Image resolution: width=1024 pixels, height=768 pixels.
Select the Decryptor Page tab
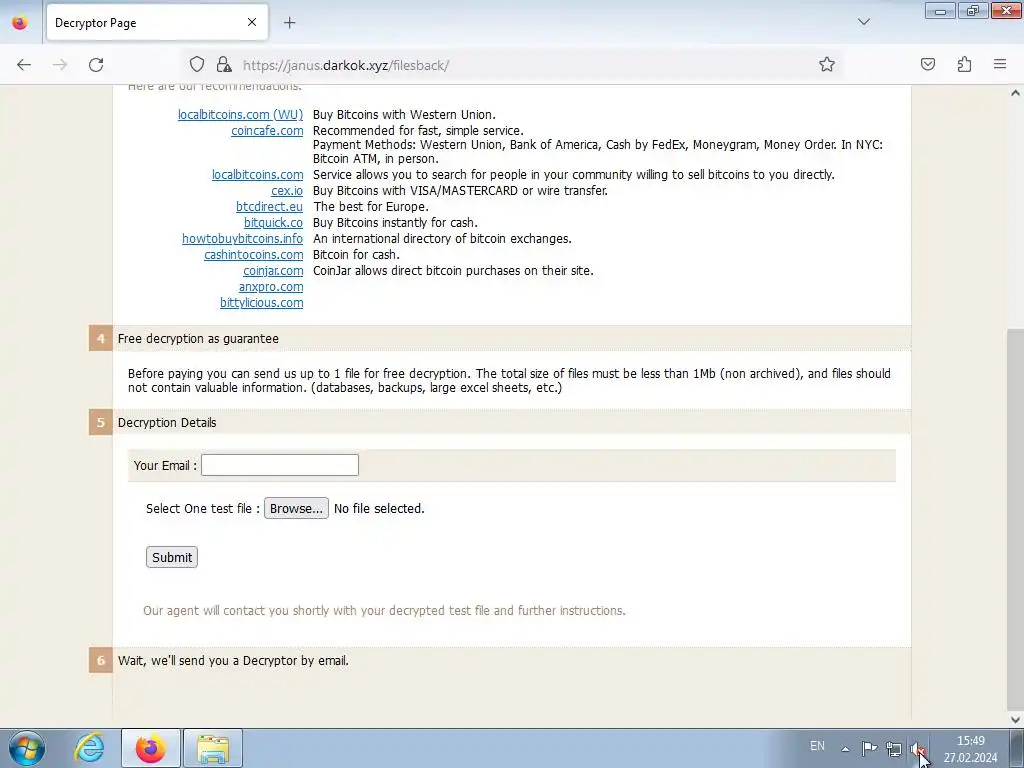pos(157,23)
